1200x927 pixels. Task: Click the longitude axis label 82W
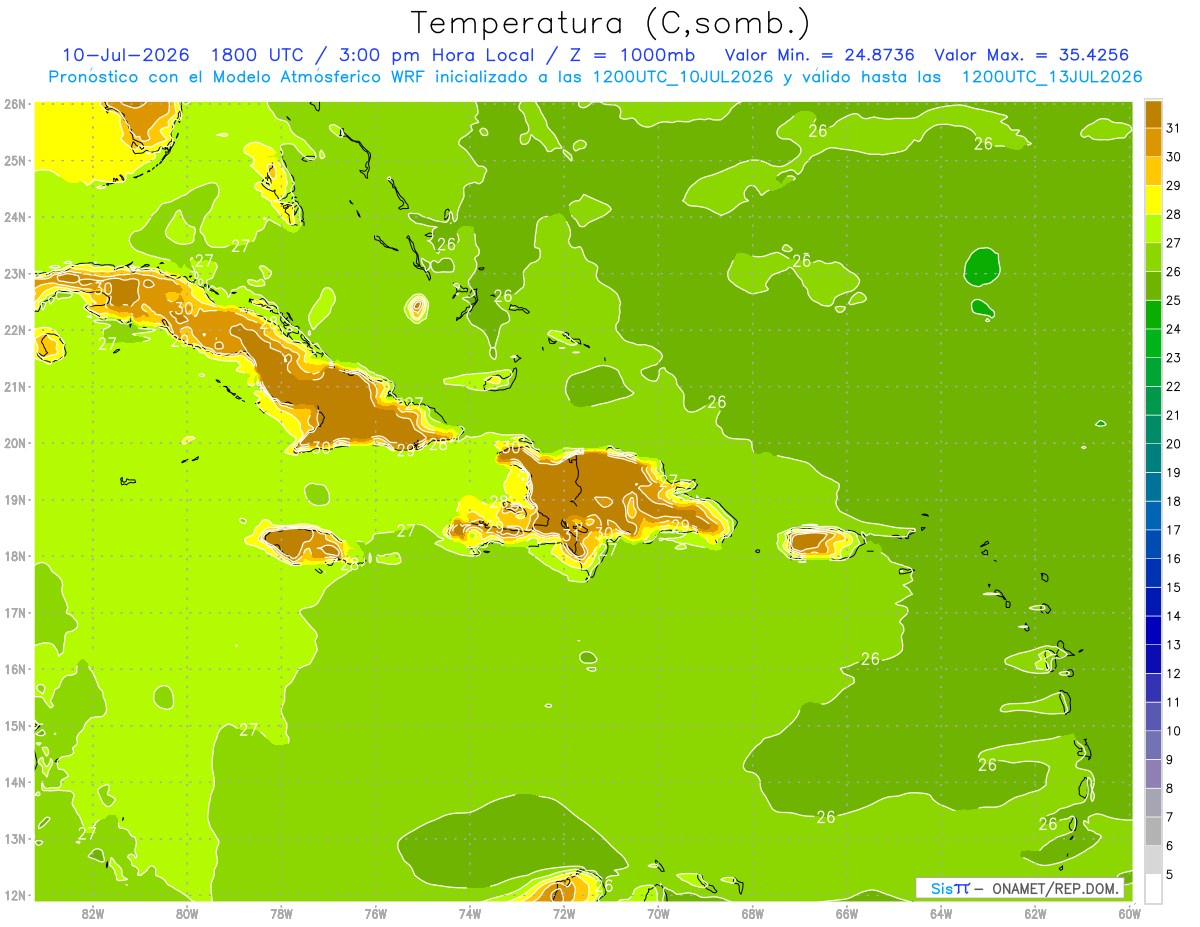93,912
